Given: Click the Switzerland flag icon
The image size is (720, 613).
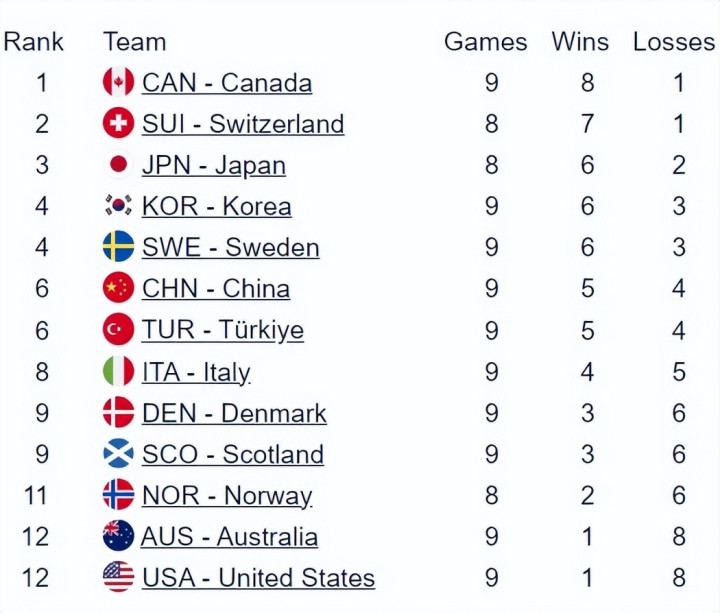Looking at the screenshot, I should 118,123.
